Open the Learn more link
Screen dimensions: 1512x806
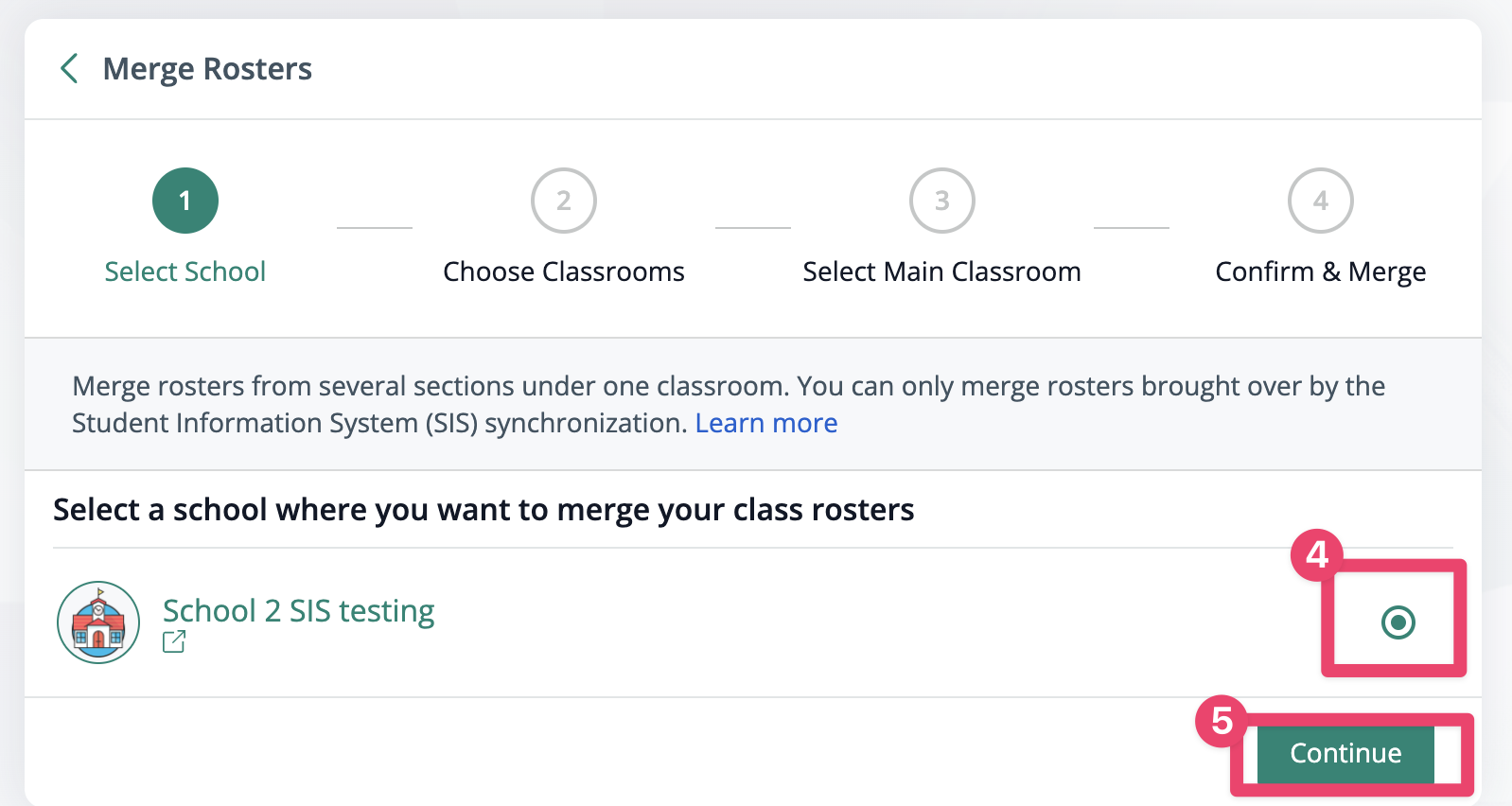click(x=766, y=423)
